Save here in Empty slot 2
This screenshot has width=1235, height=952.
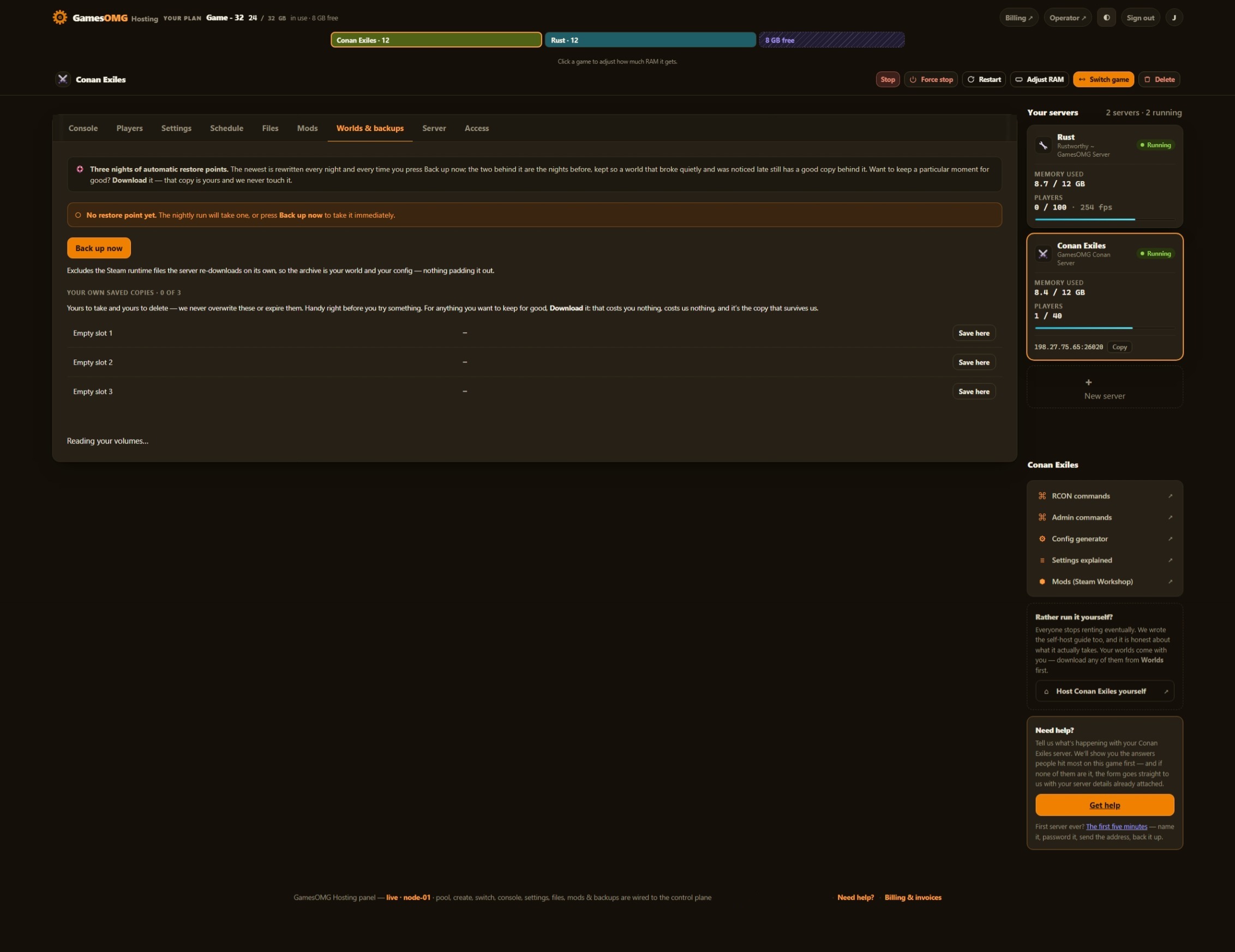pos(974,363)
